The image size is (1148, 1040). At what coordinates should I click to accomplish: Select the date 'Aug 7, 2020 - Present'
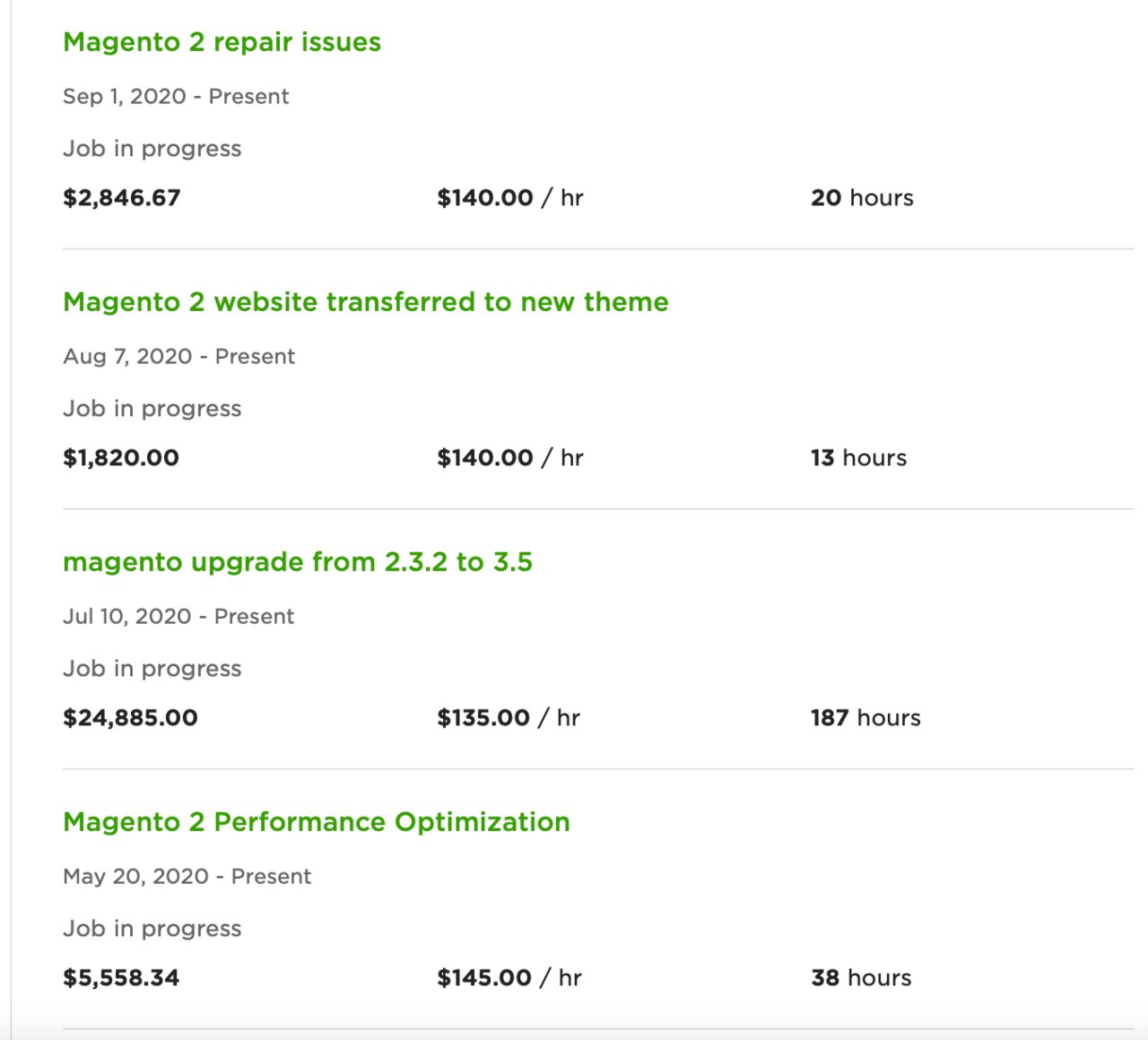click(178, 357)
